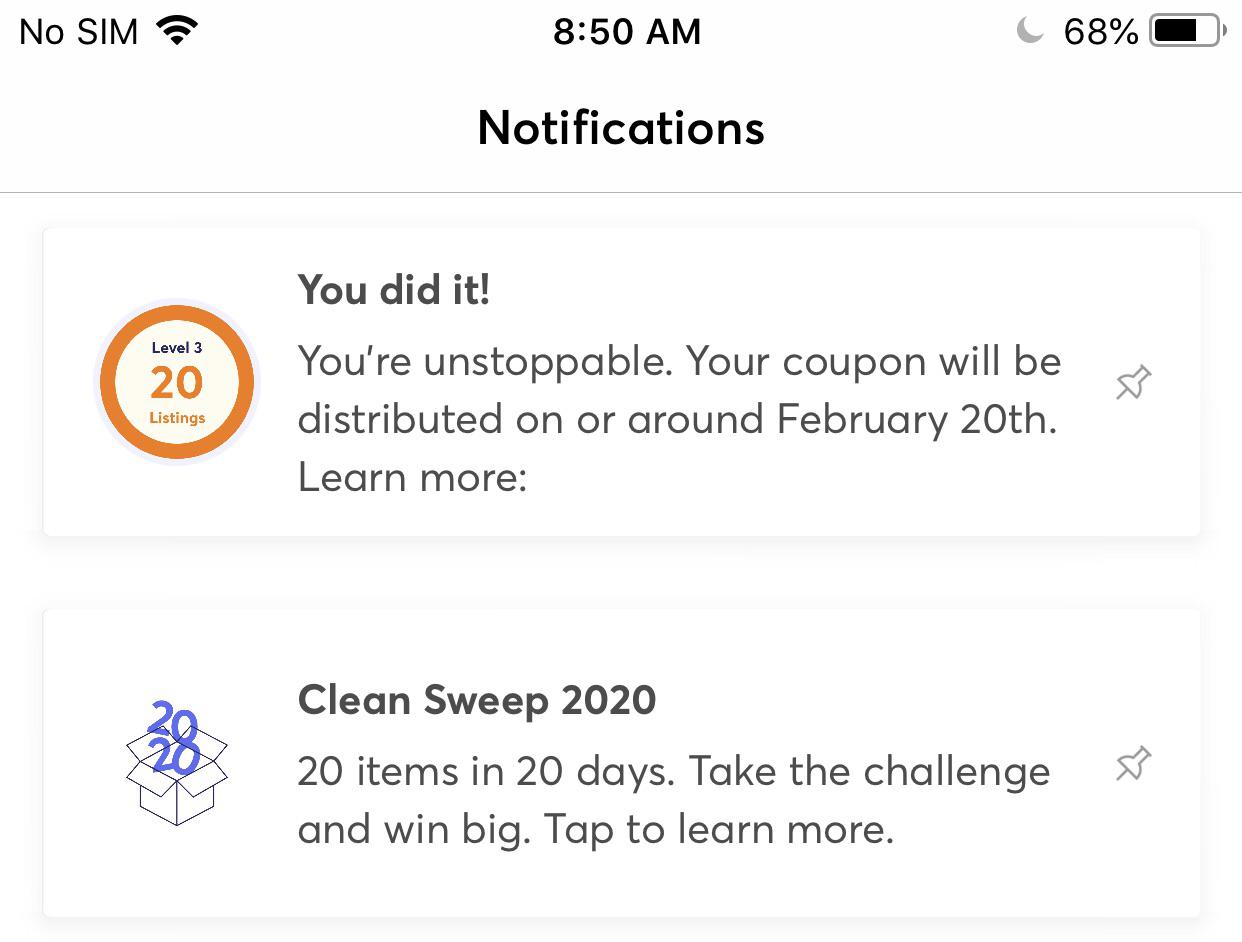This screenshot has height=942, width=1242.
Task: Tap the Do Not Disturb moon icon
Action: point(1031,31)
